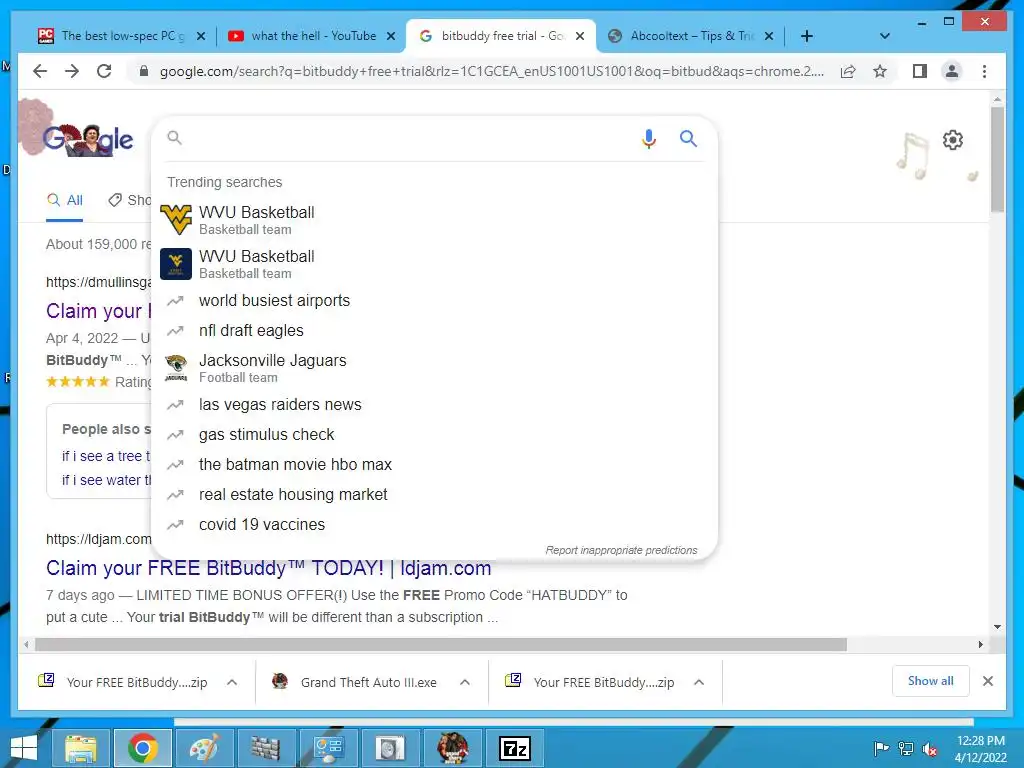This screenshot has width=1024, height=768.
Task: Open a new tab with plus button
Action: 807,36
